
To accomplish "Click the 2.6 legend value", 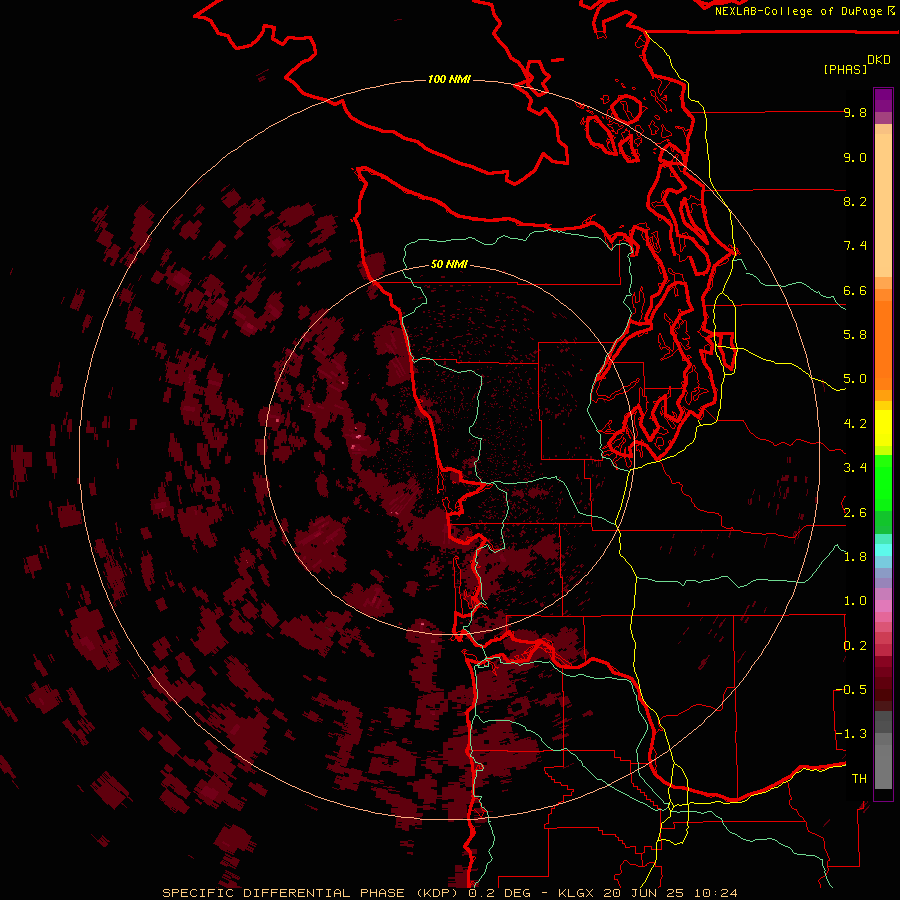I will coord(855,513).
